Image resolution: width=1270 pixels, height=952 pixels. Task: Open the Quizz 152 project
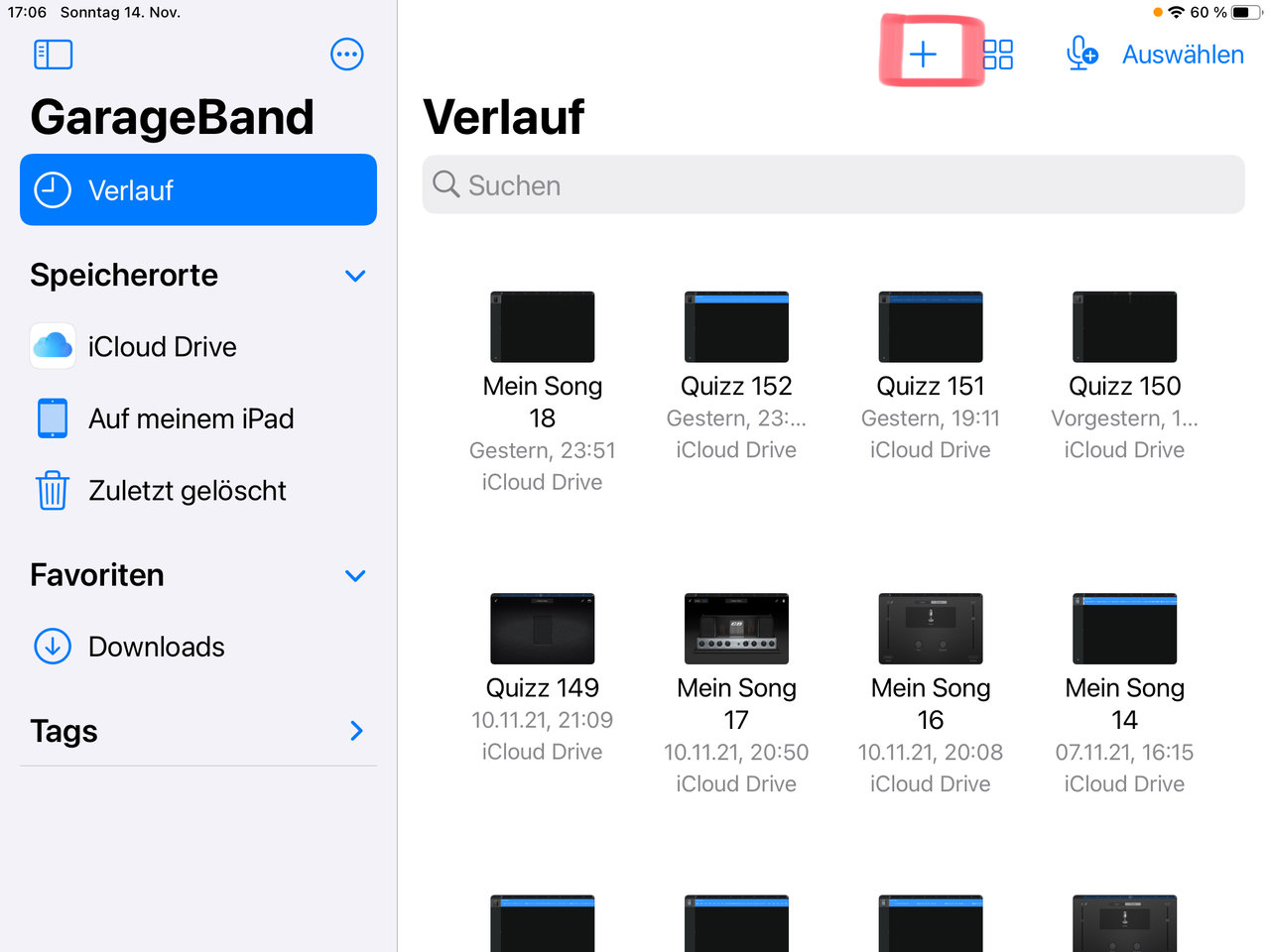coord(736,327)
